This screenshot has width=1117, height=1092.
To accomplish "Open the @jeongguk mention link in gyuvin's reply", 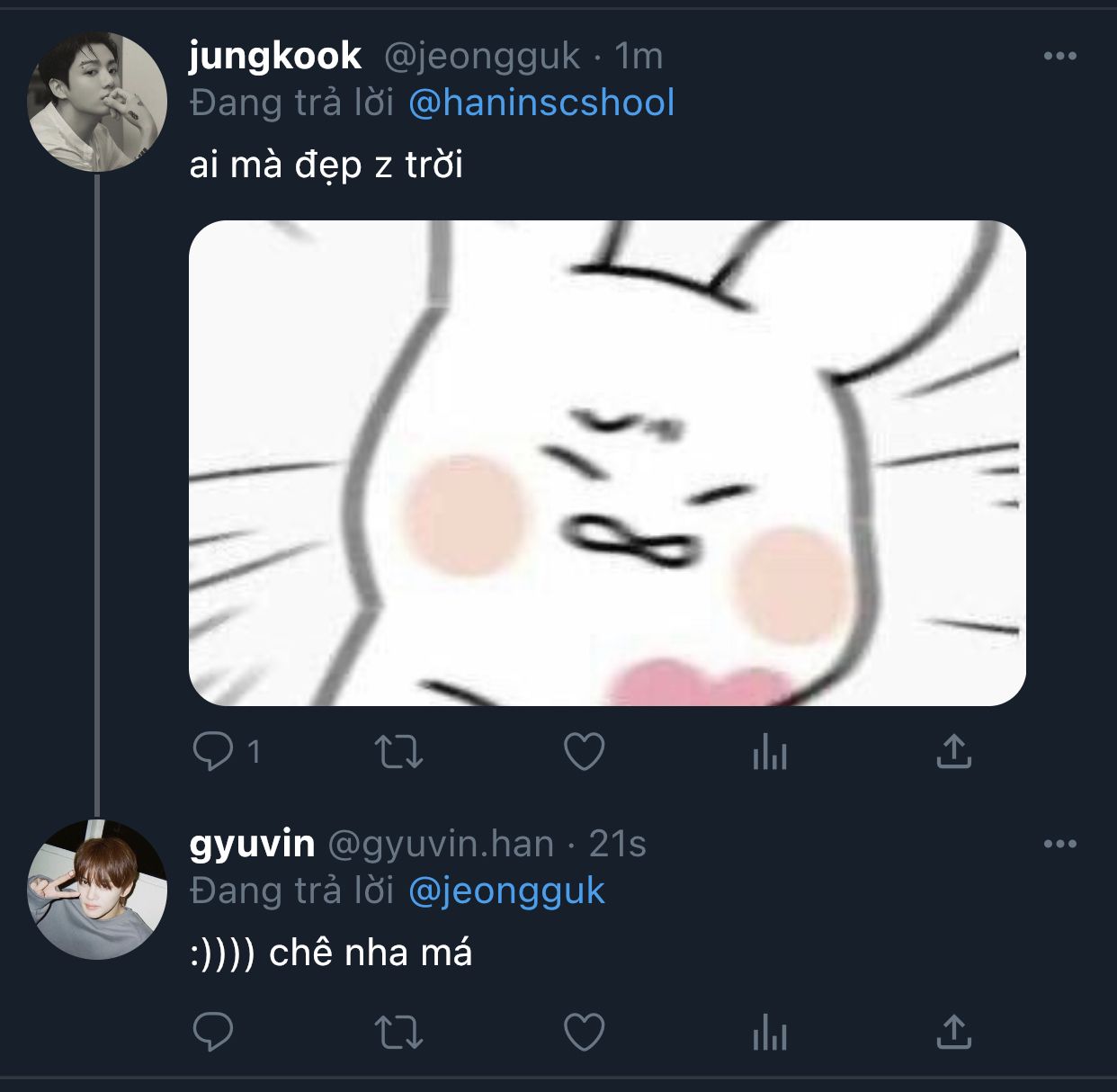I will tap(506, 891).
